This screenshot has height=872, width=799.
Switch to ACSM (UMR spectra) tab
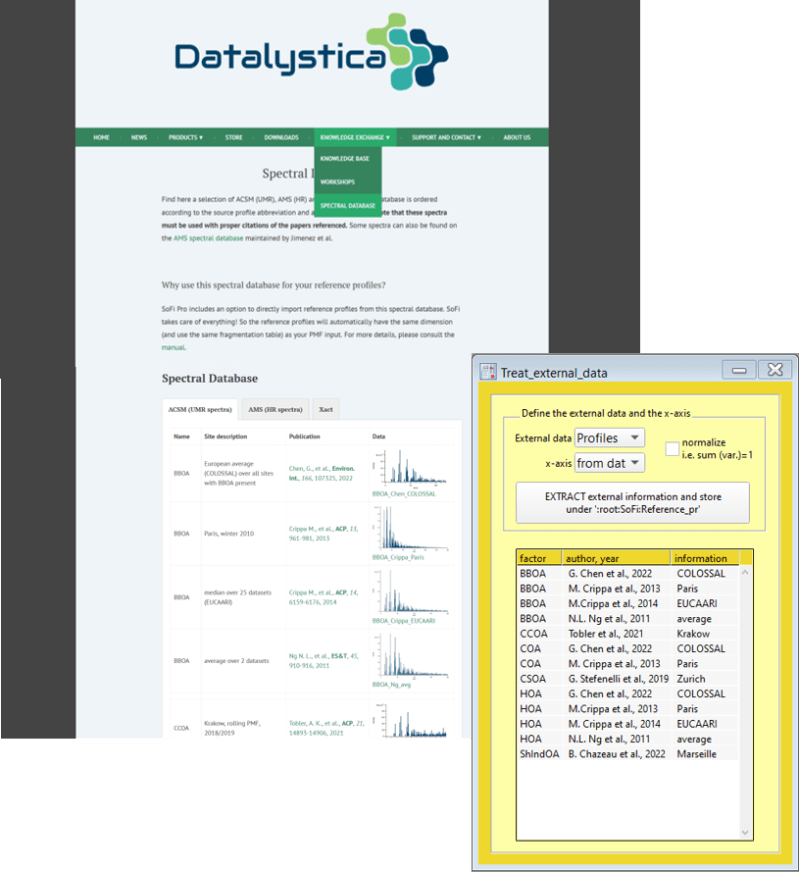(200, 409)
